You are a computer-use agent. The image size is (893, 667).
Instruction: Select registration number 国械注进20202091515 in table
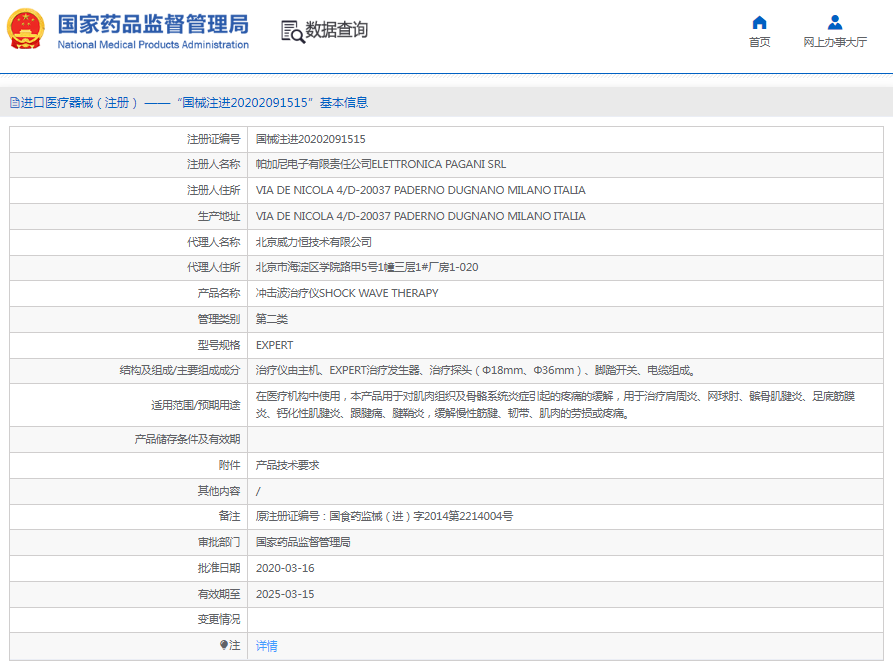(311, 139)
